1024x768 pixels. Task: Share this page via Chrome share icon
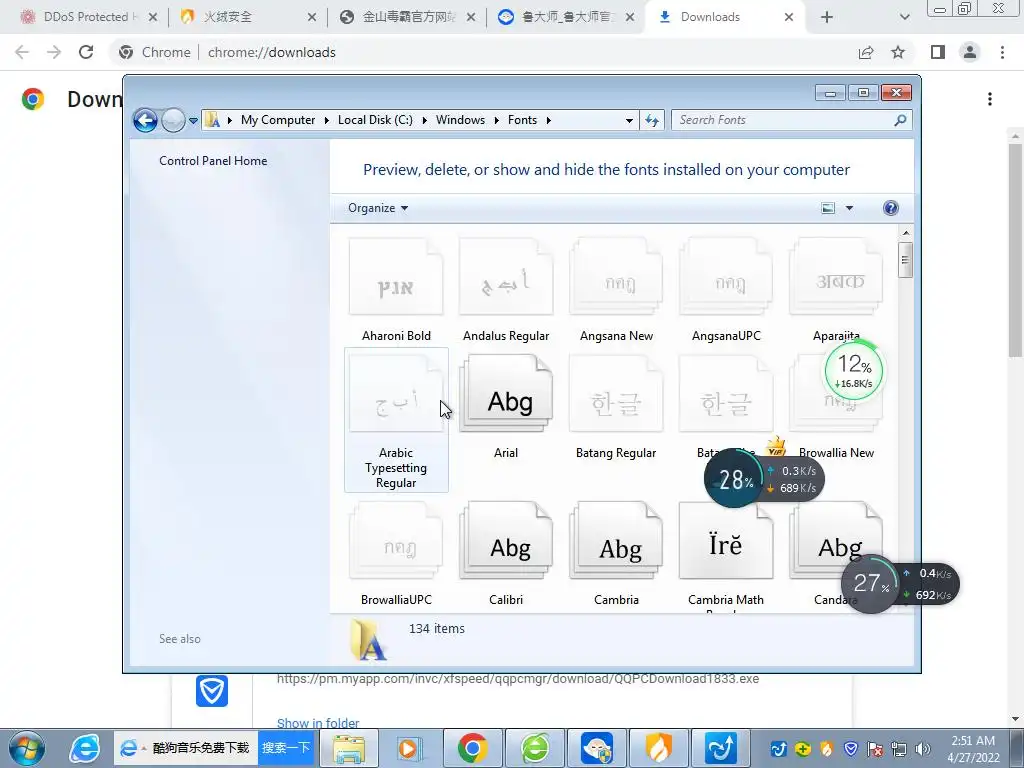[x=866, y=52]
